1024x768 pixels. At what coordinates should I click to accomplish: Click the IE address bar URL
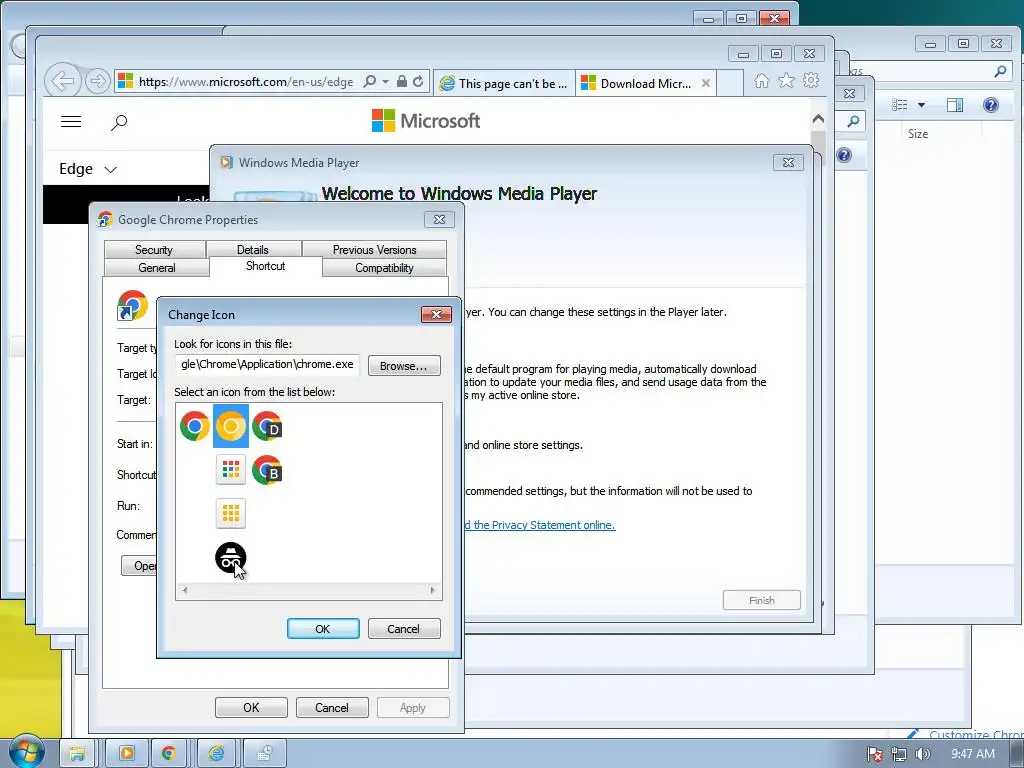pyautogui.click(x=246, y=82)
